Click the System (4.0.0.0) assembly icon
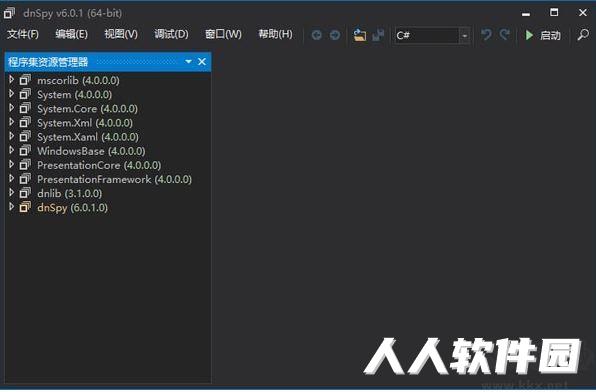 [x=25, y=94]
